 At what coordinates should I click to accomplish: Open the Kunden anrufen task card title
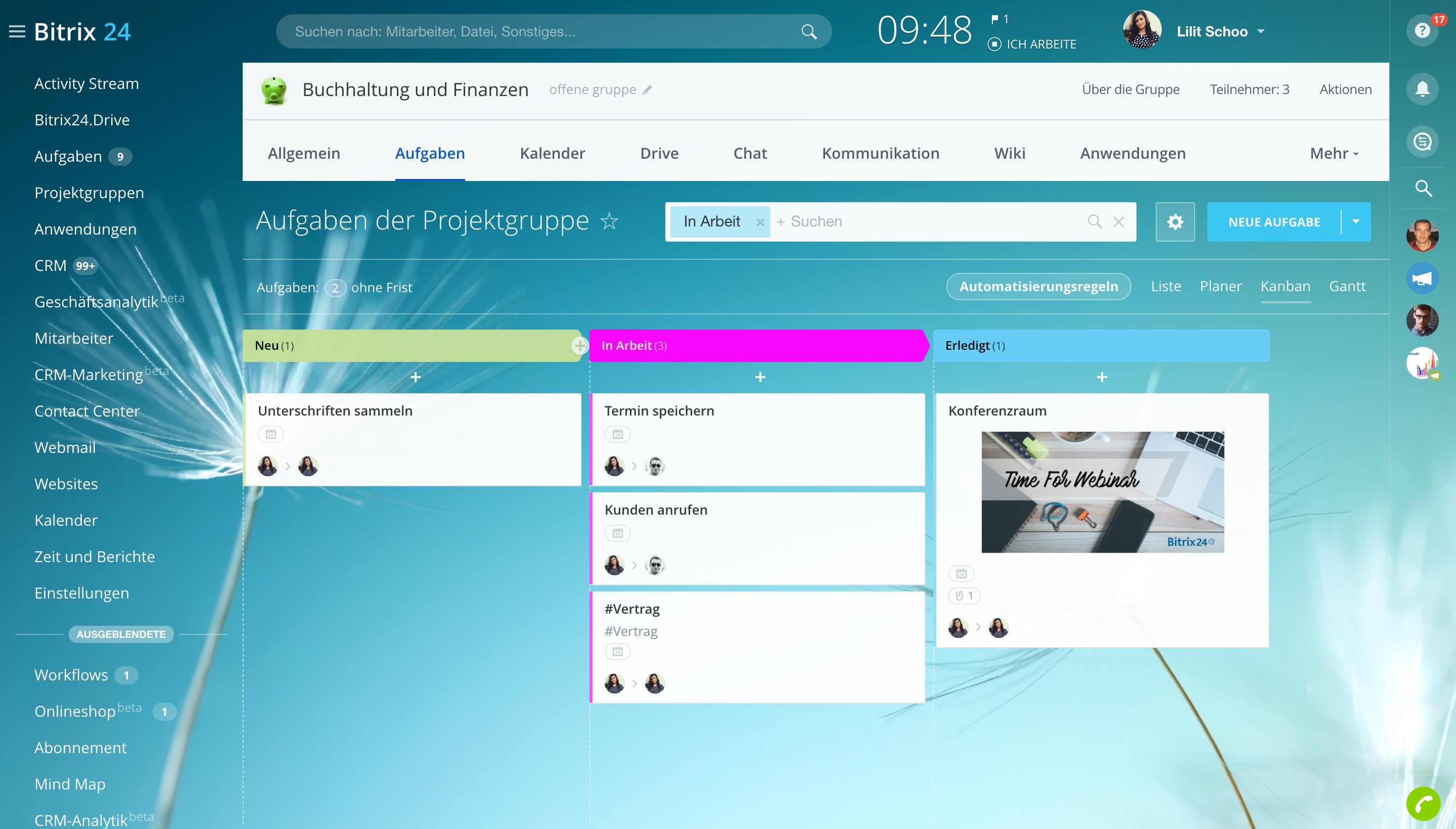(656, 510)
